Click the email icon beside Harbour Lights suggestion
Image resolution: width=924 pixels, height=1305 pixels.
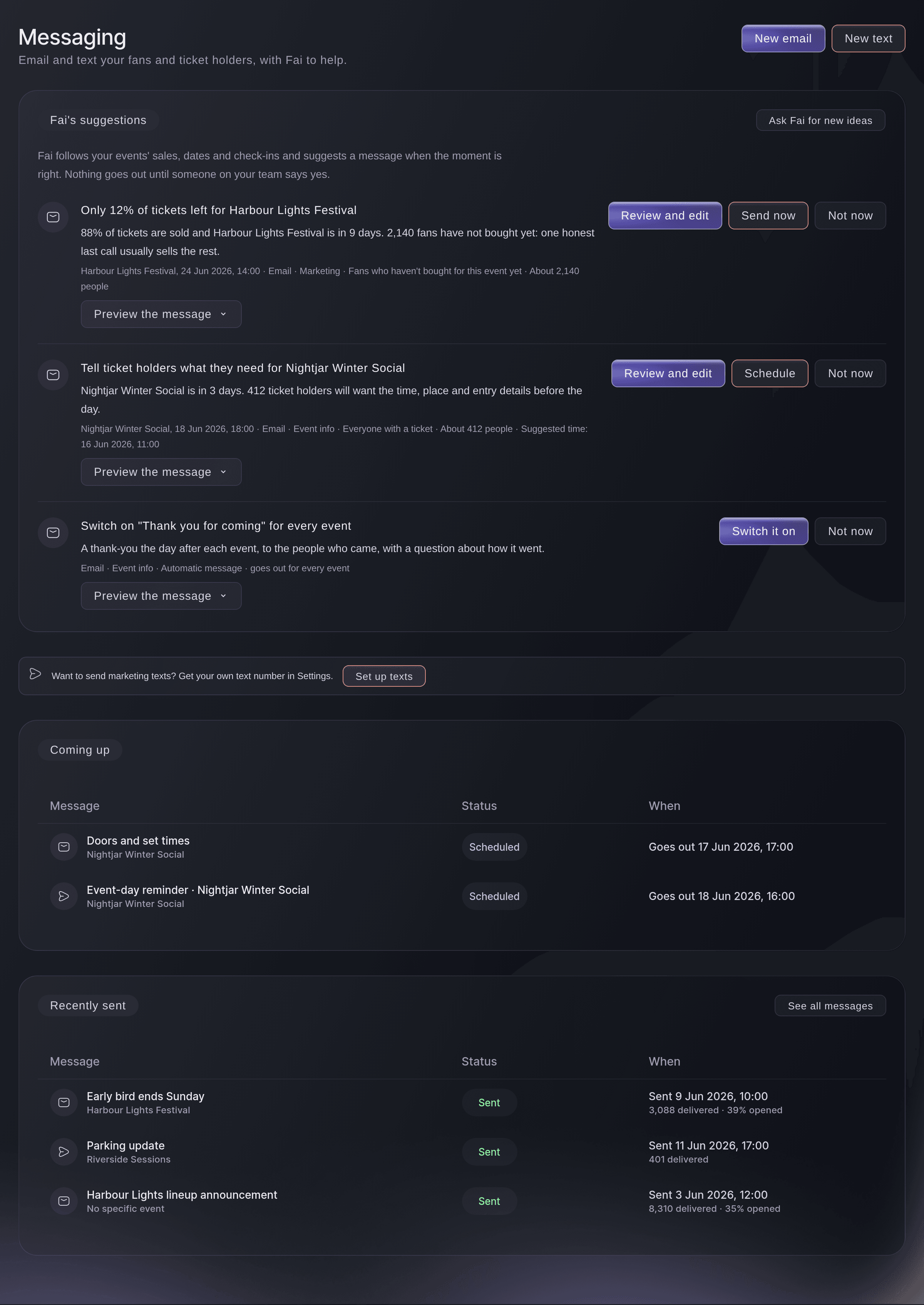[x=53, y=217]
